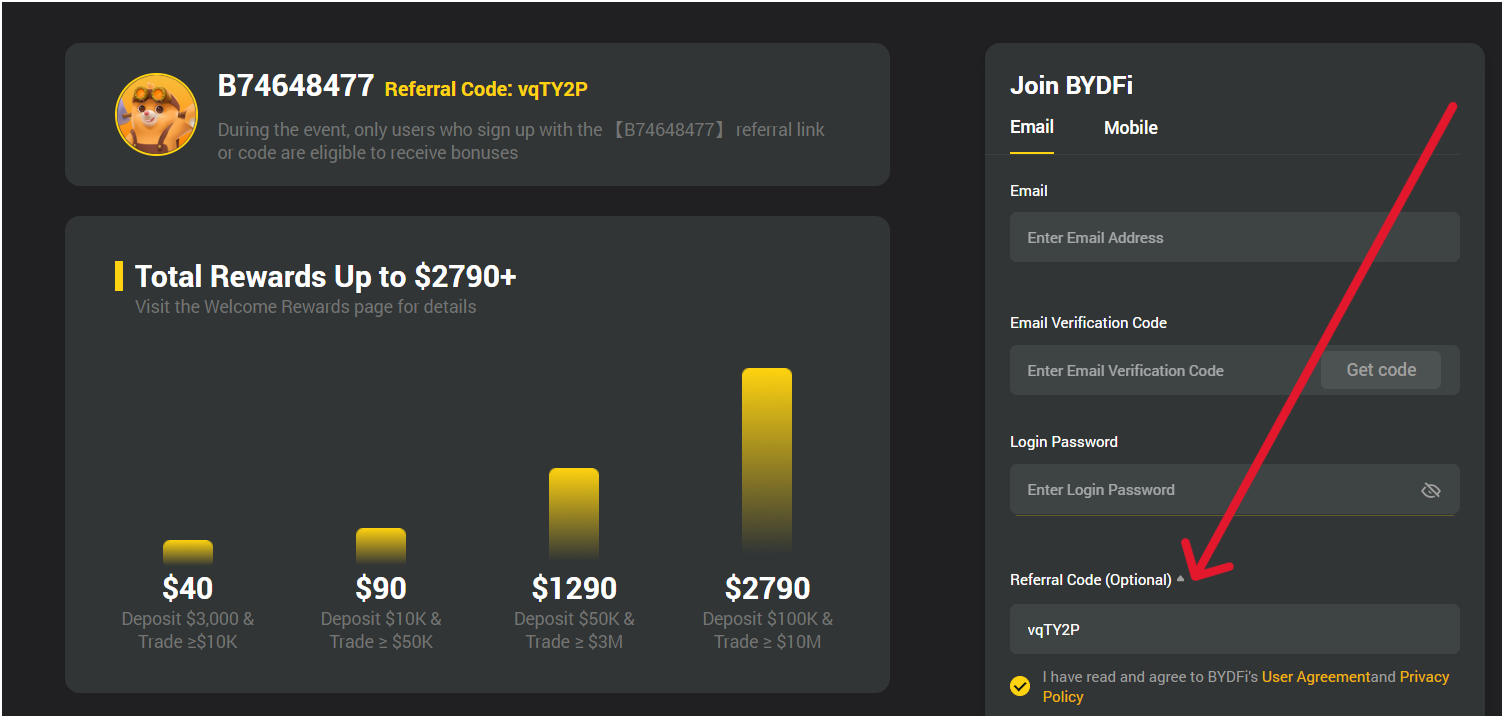Click the hamster avatar image

[156, 113]
